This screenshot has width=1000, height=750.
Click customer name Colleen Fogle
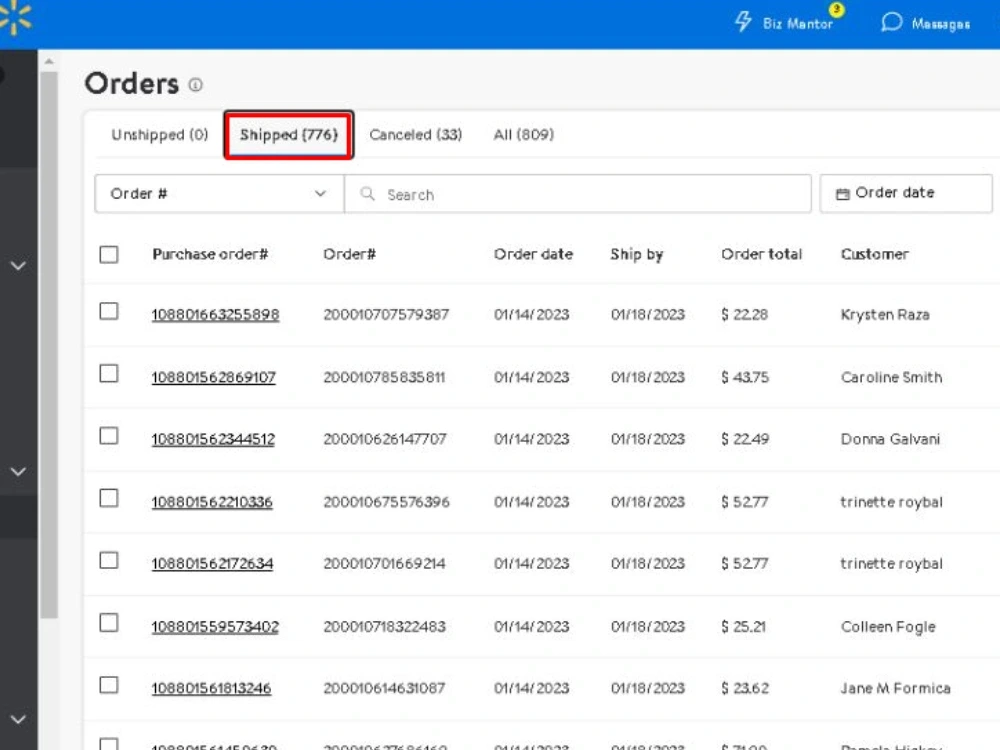888,628
